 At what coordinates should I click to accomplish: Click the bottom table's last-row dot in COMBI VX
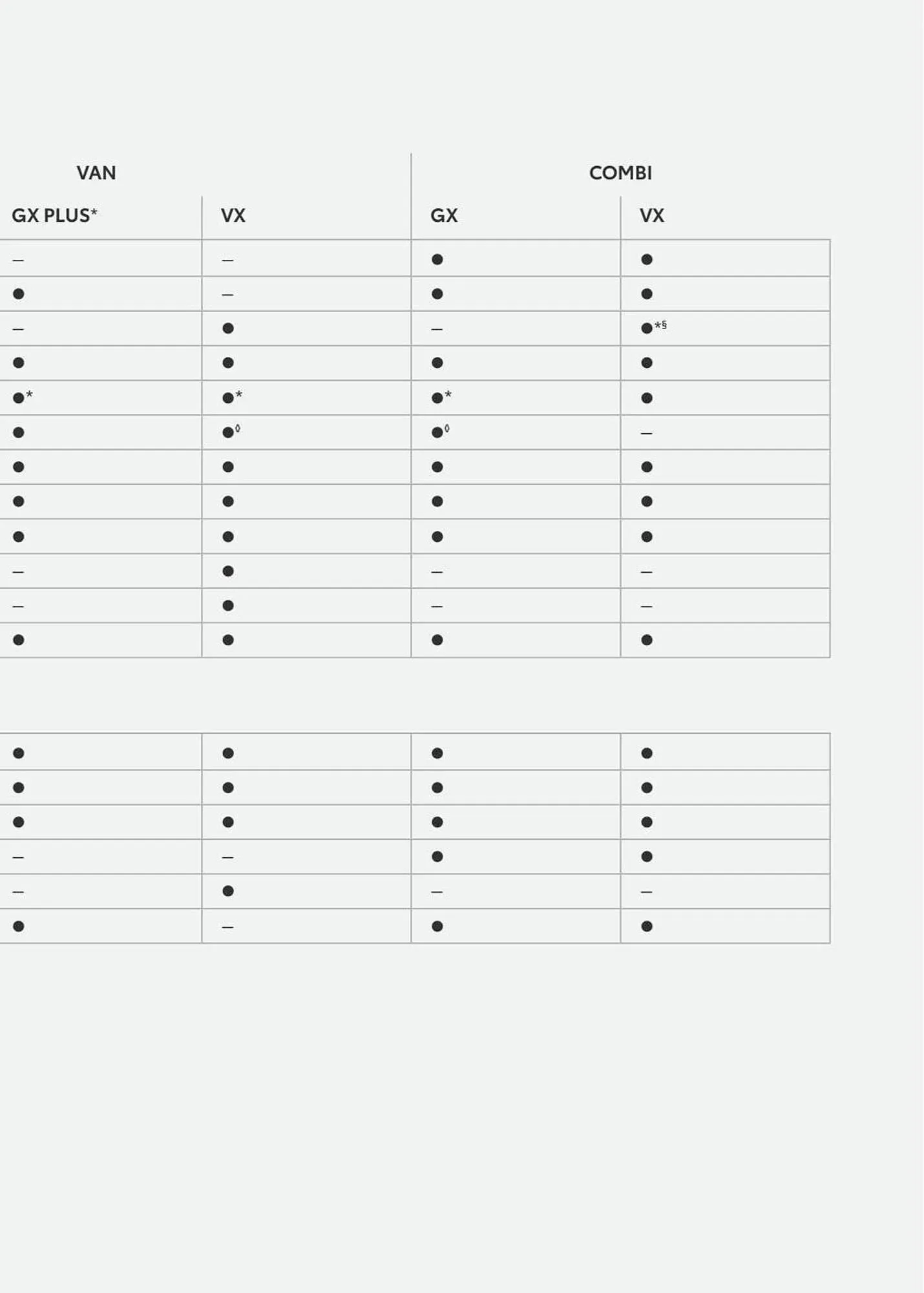(x=647, y=926)
